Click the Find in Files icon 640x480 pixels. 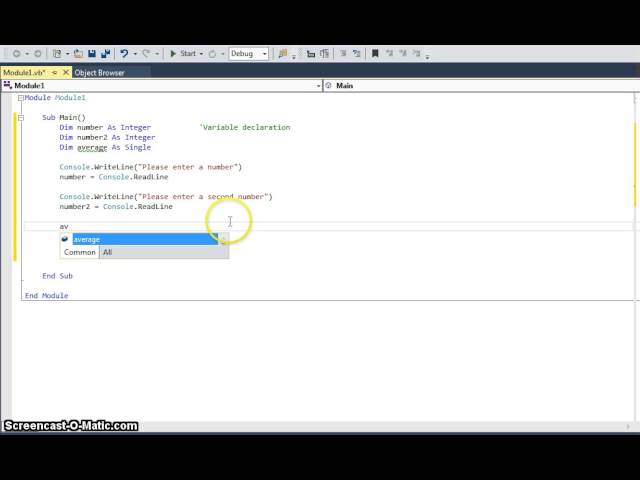[x=282, y=53]
